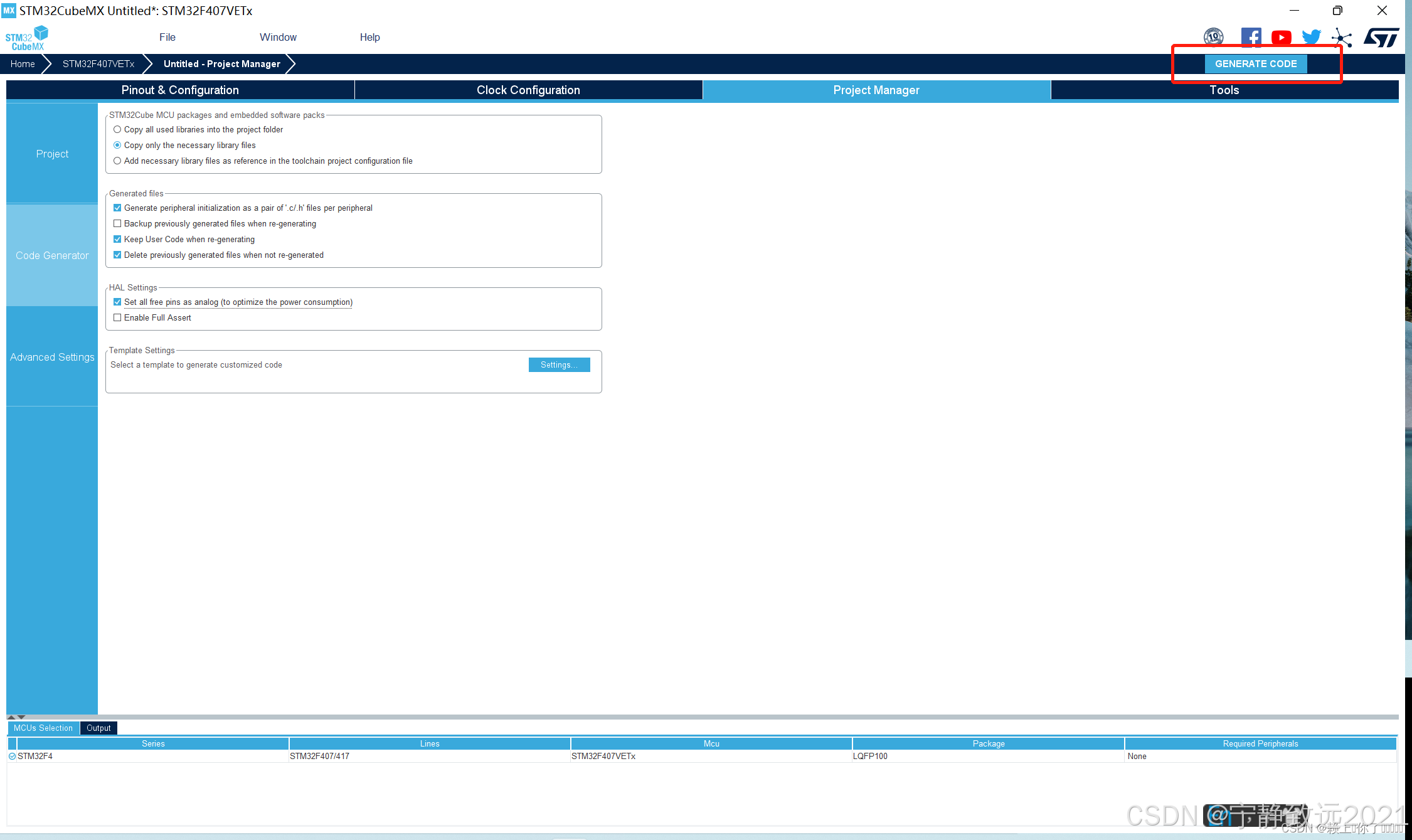The height and width of the screenshot is (840, 1412).
Task: Switch to Pinout & Configuration tab
Action: (x=180, y=90)
